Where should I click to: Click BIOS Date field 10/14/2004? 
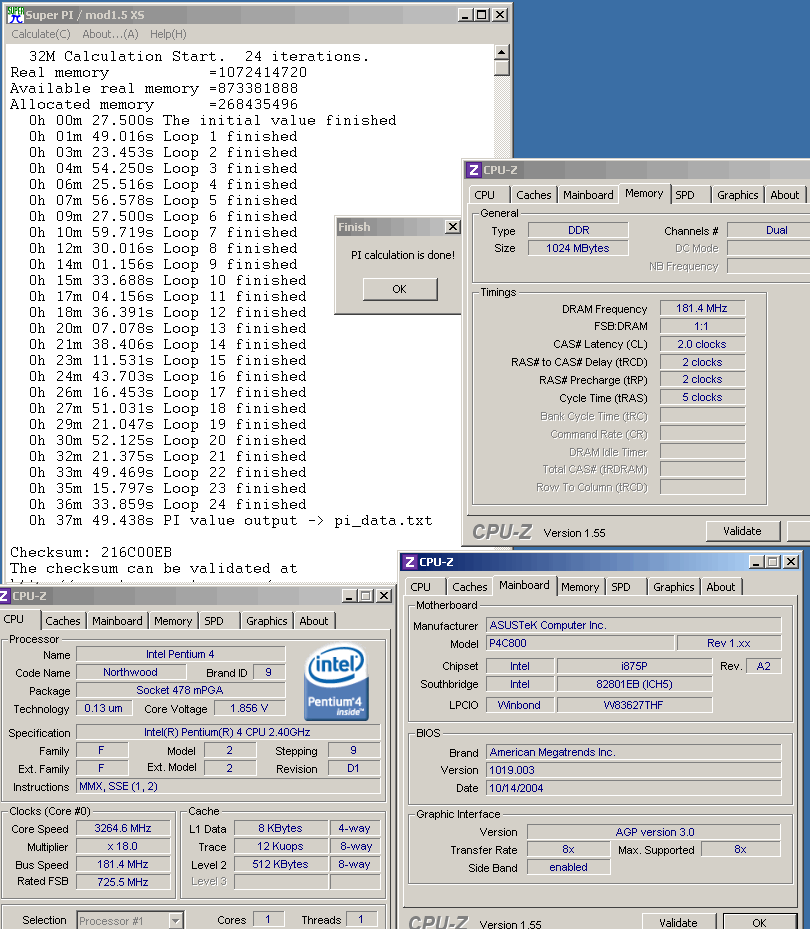point(634,787)
